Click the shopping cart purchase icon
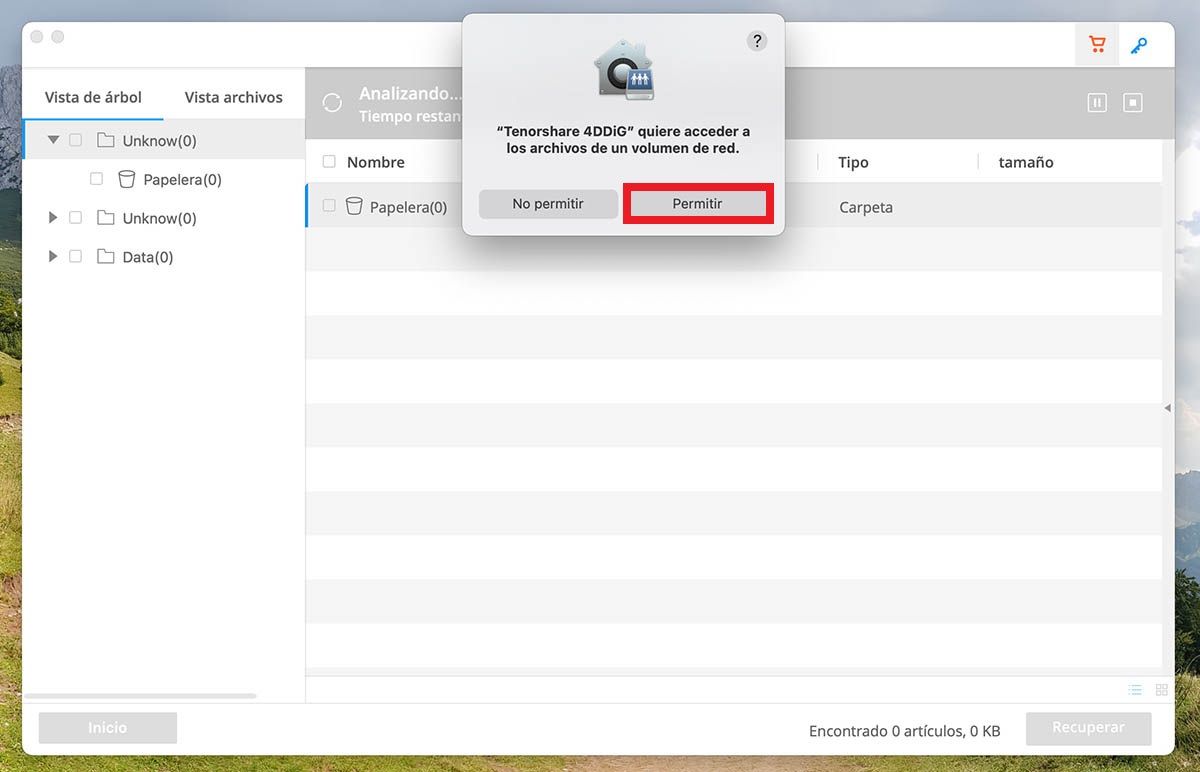Viewport: 1200px width, 772px height. click(1097, 45)
